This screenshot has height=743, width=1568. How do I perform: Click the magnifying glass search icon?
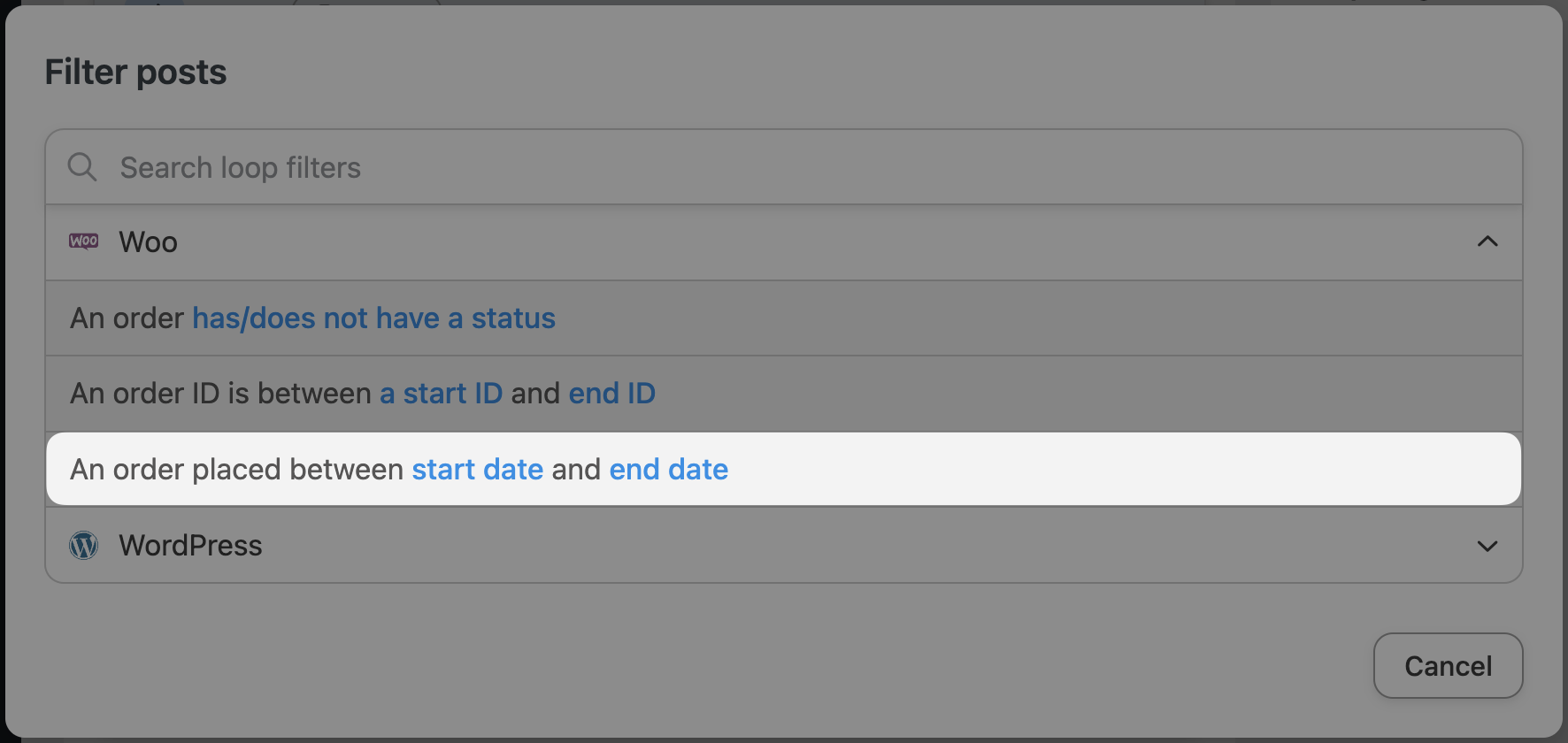82,167
